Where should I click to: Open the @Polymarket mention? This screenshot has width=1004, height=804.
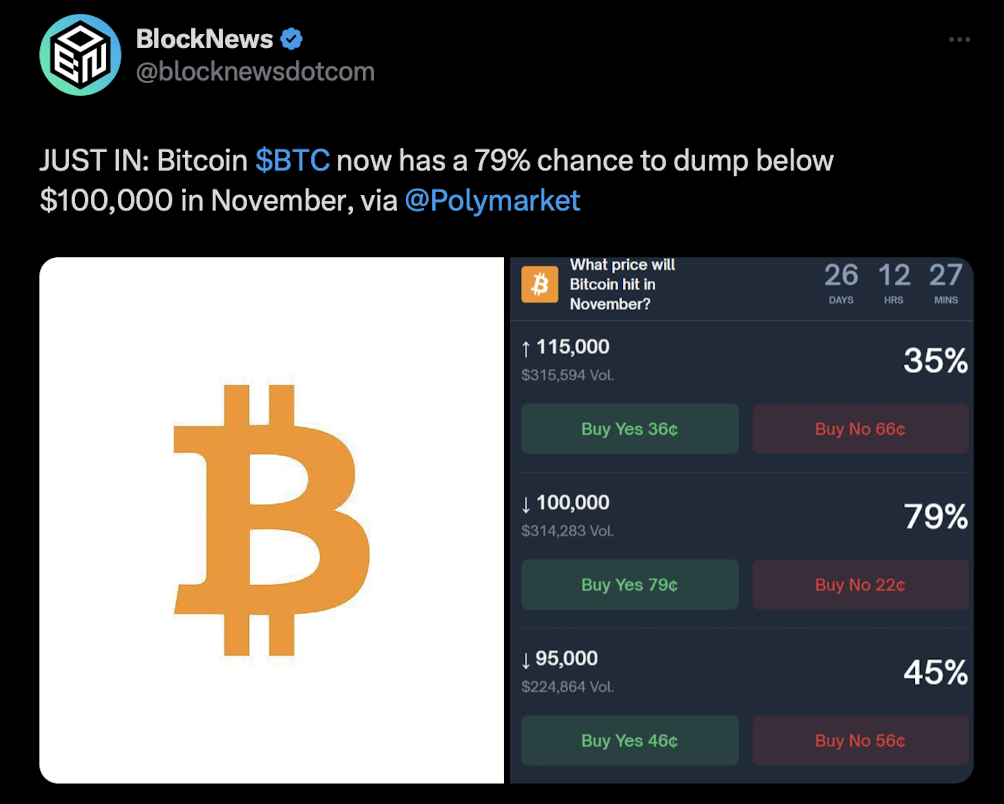[x=492, y=201]
